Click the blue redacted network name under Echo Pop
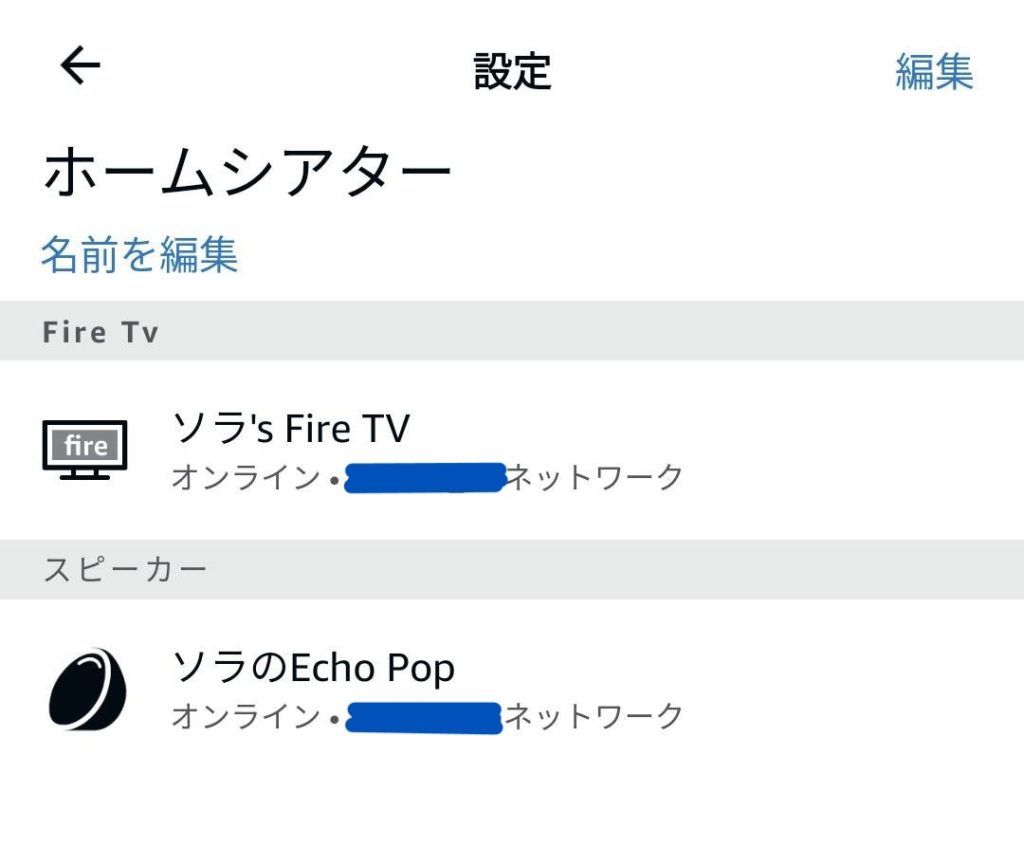 [423, 718]
